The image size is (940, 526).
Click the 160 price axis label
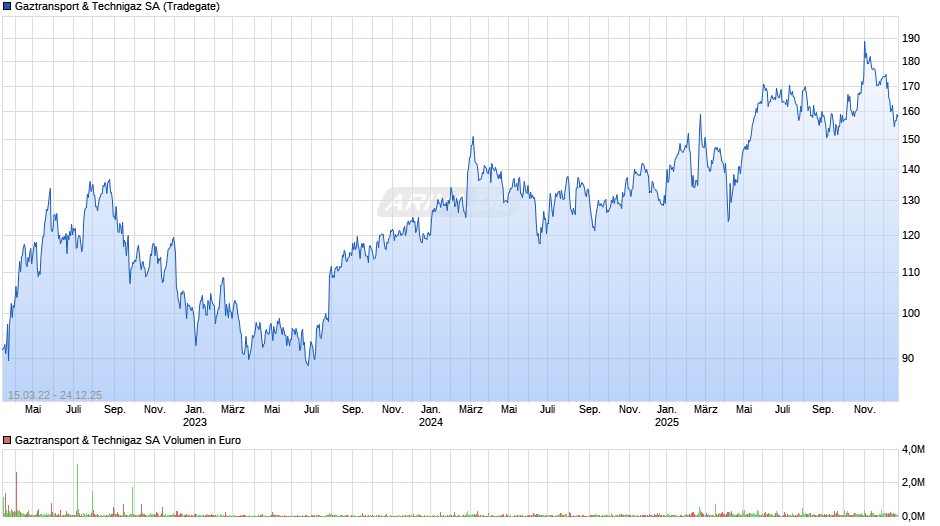point(911,112)
